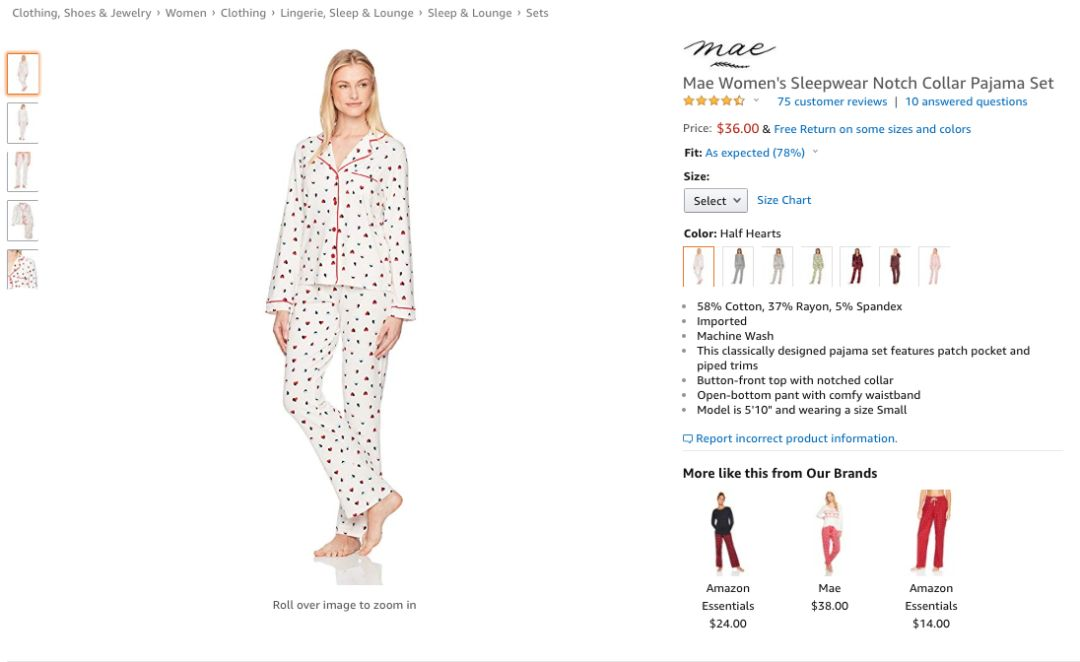Select the fabric close-up thumbnail
The height and width of the screenshot is (662, 1080).
[x=23, y=269]
